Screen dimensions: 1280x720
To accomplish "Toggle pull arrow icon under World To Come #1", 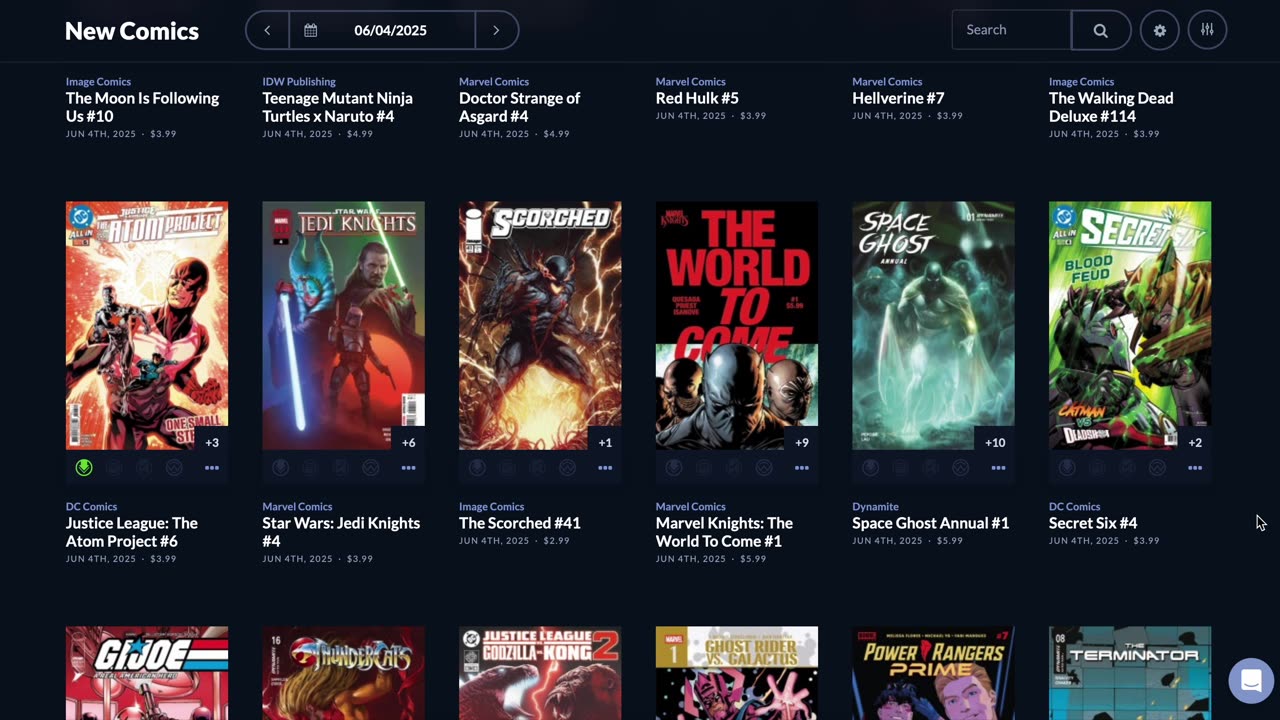I will point(674,467).
